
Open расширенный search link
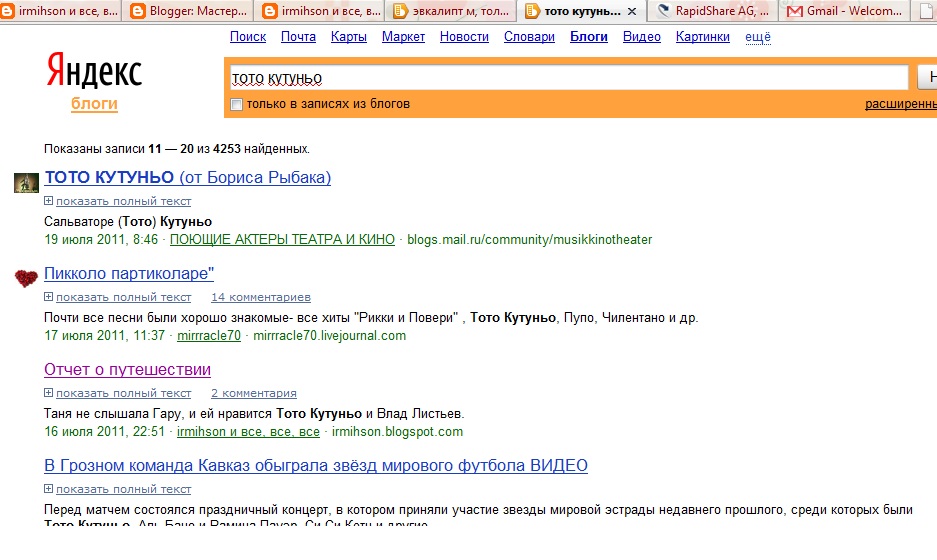click(x=901, y=104)
